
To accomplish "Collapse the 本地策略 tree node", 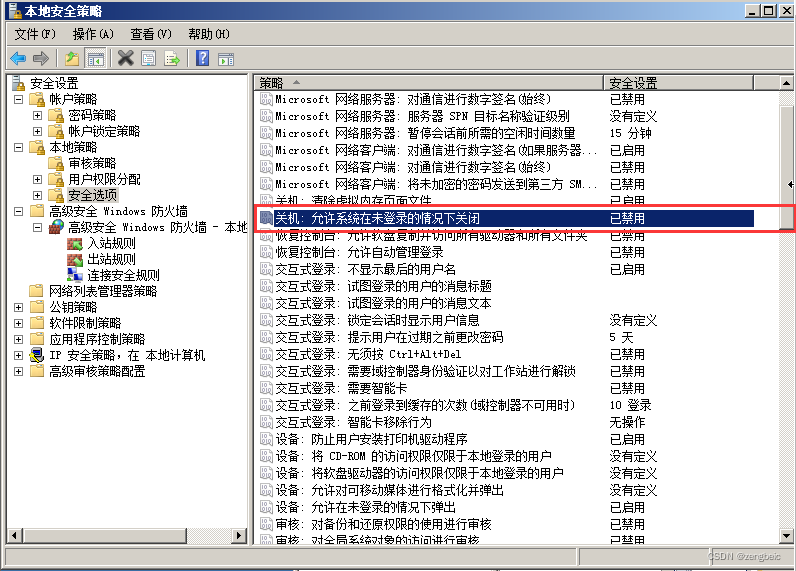I will (19, 147).
